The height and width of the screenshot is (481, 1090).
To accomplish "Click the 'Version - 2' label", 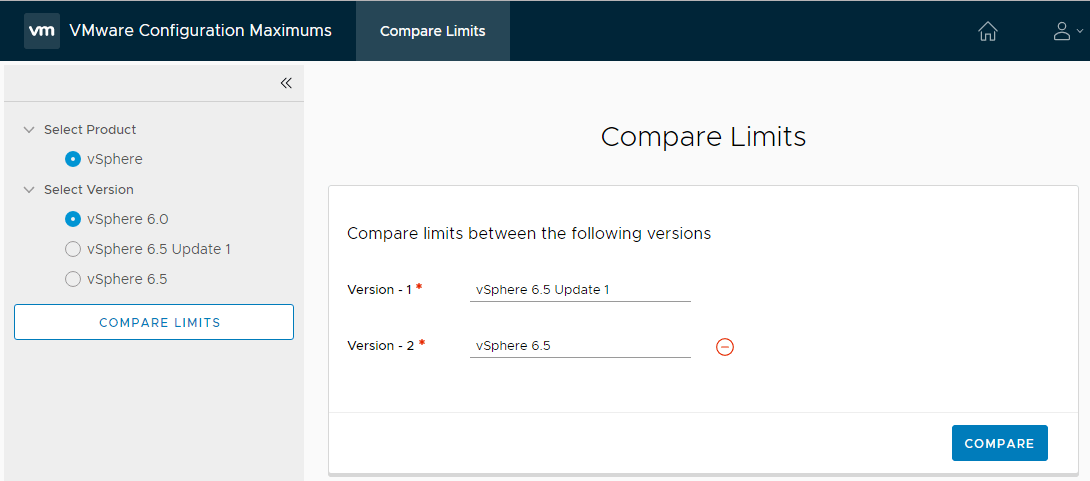I will tap(380, 345).
